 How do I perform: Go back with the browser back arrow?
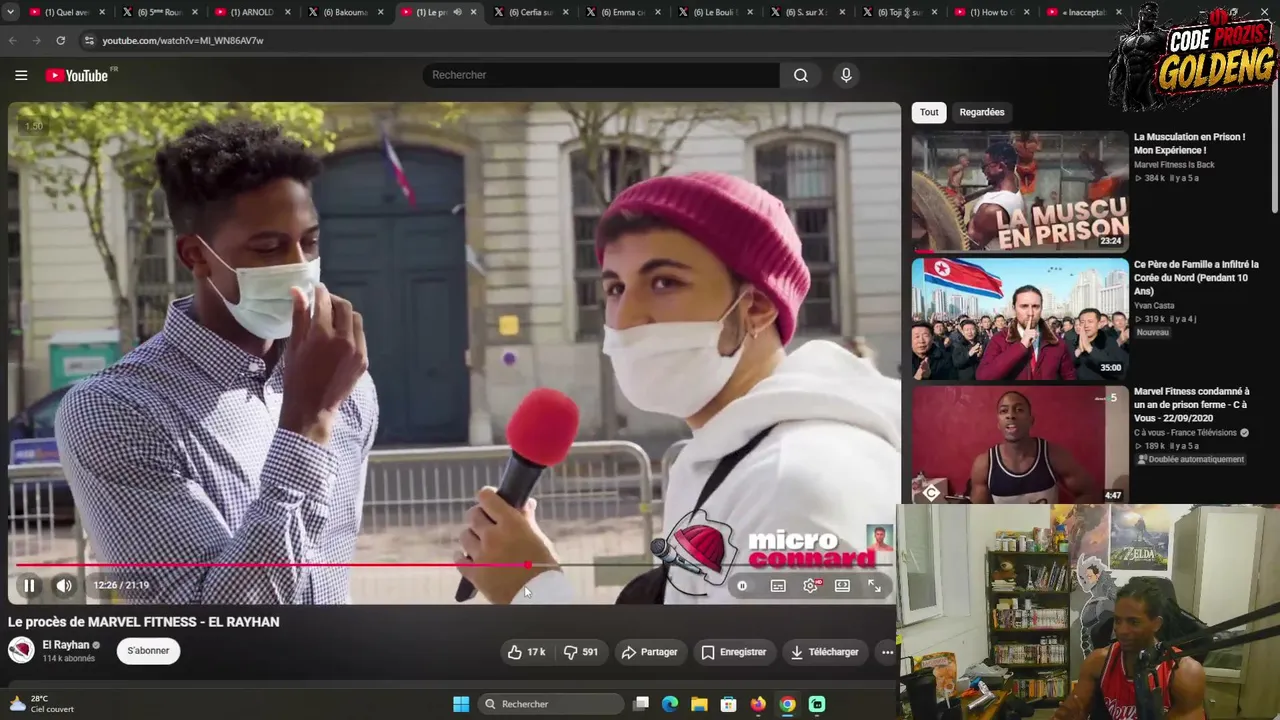pyautogui.click(x=13, y=40)
